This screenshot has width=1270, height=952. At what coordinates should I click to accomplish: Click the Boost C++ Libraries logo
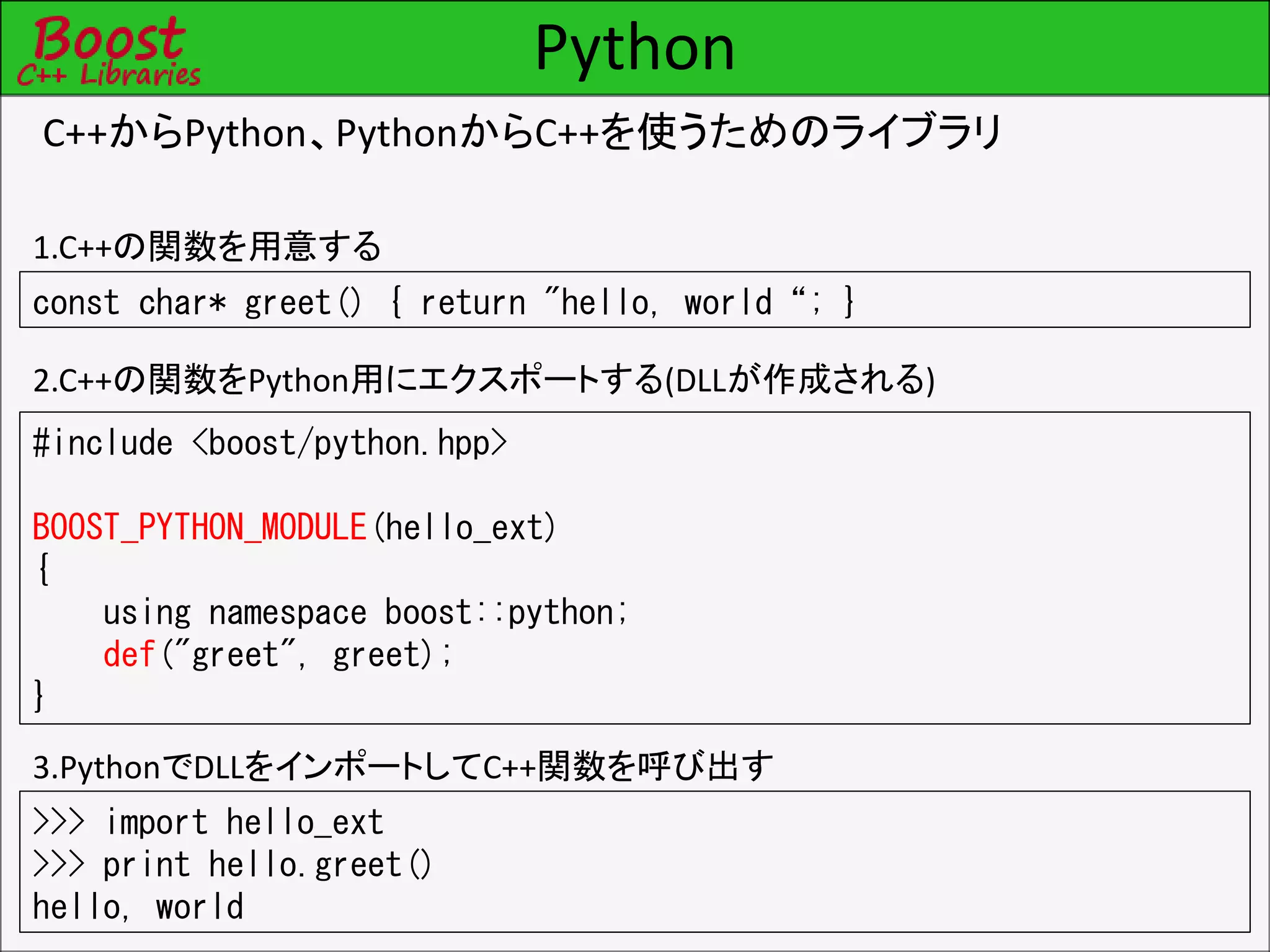109,51
